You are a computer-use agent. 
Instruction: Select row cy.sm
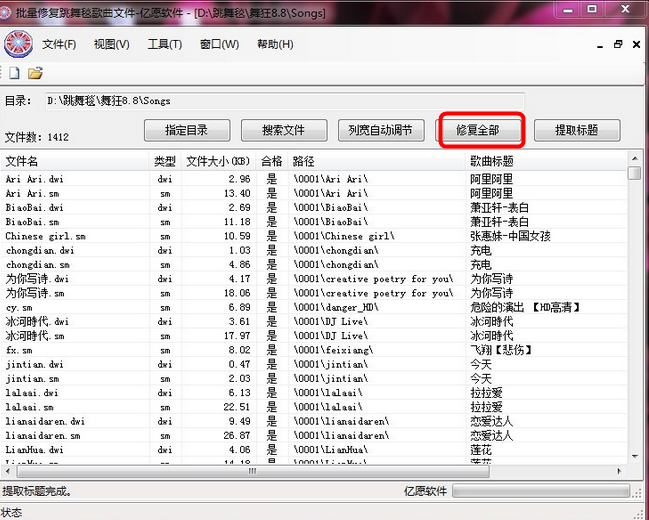coord(314,307)
